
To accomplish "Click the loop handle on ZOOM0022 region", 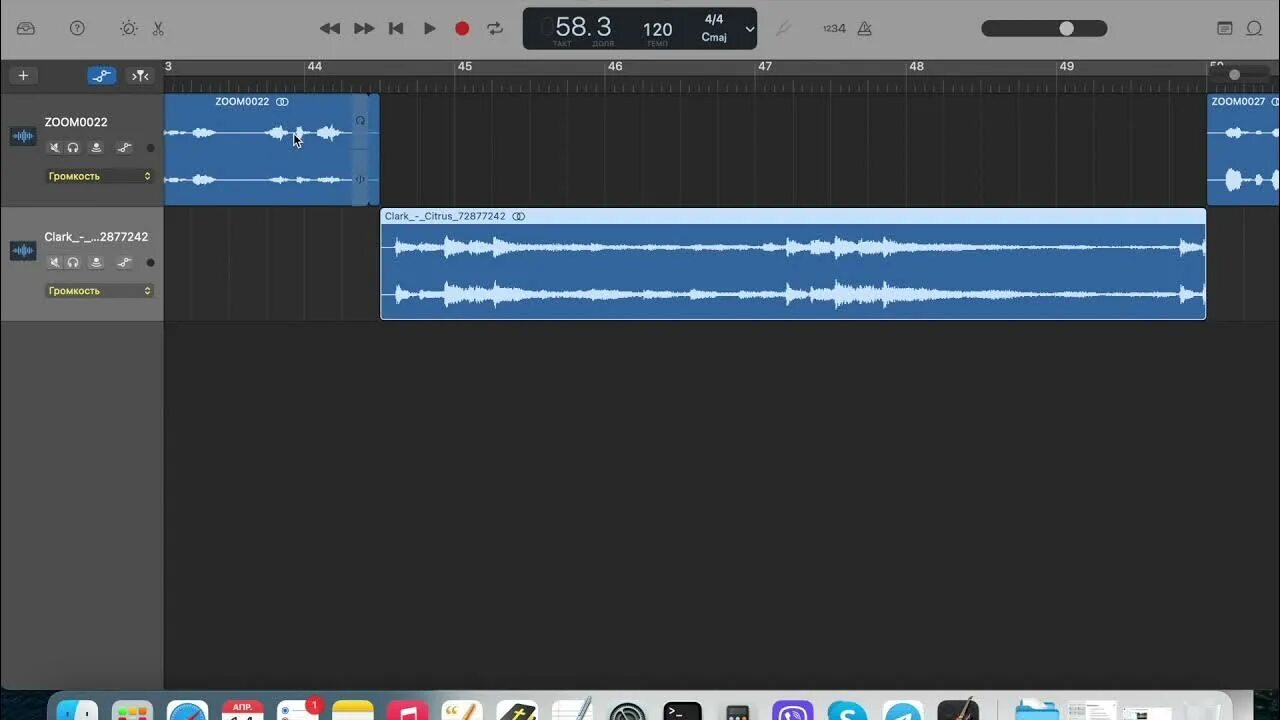I will (x=360, y=121).
